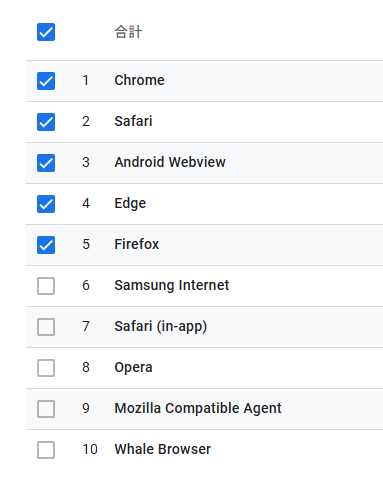Uncheck the Edge row checkbox

pyautogui.click(x=46, y=204)
